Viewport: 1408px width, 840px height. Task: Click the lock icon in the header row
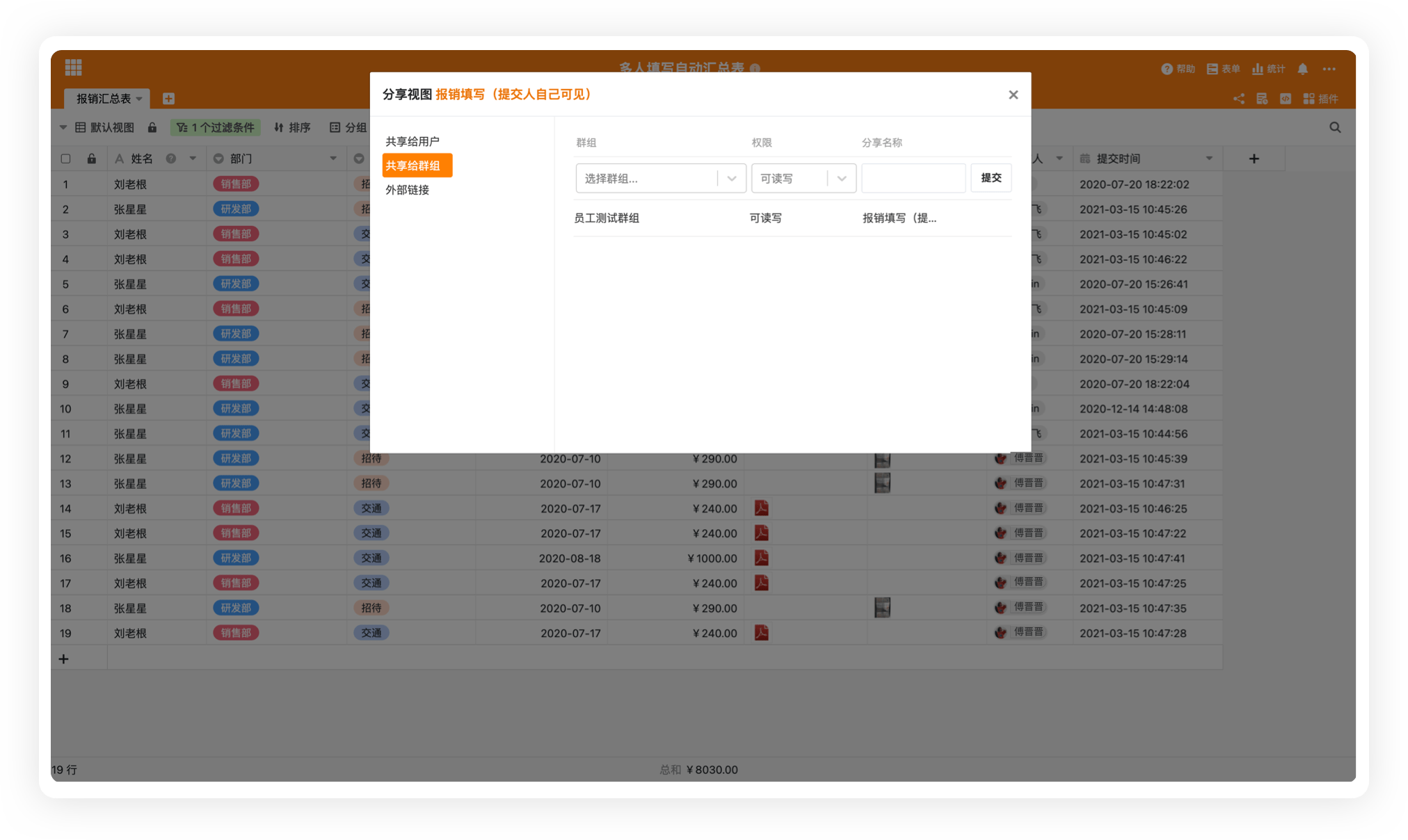(91, 159)
